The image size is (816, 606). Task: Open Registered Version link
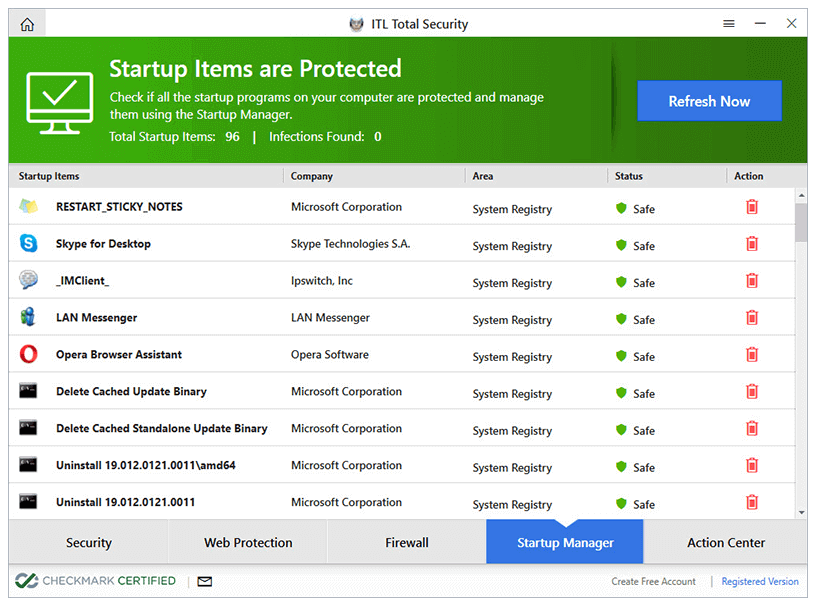(x=760, y=582)
